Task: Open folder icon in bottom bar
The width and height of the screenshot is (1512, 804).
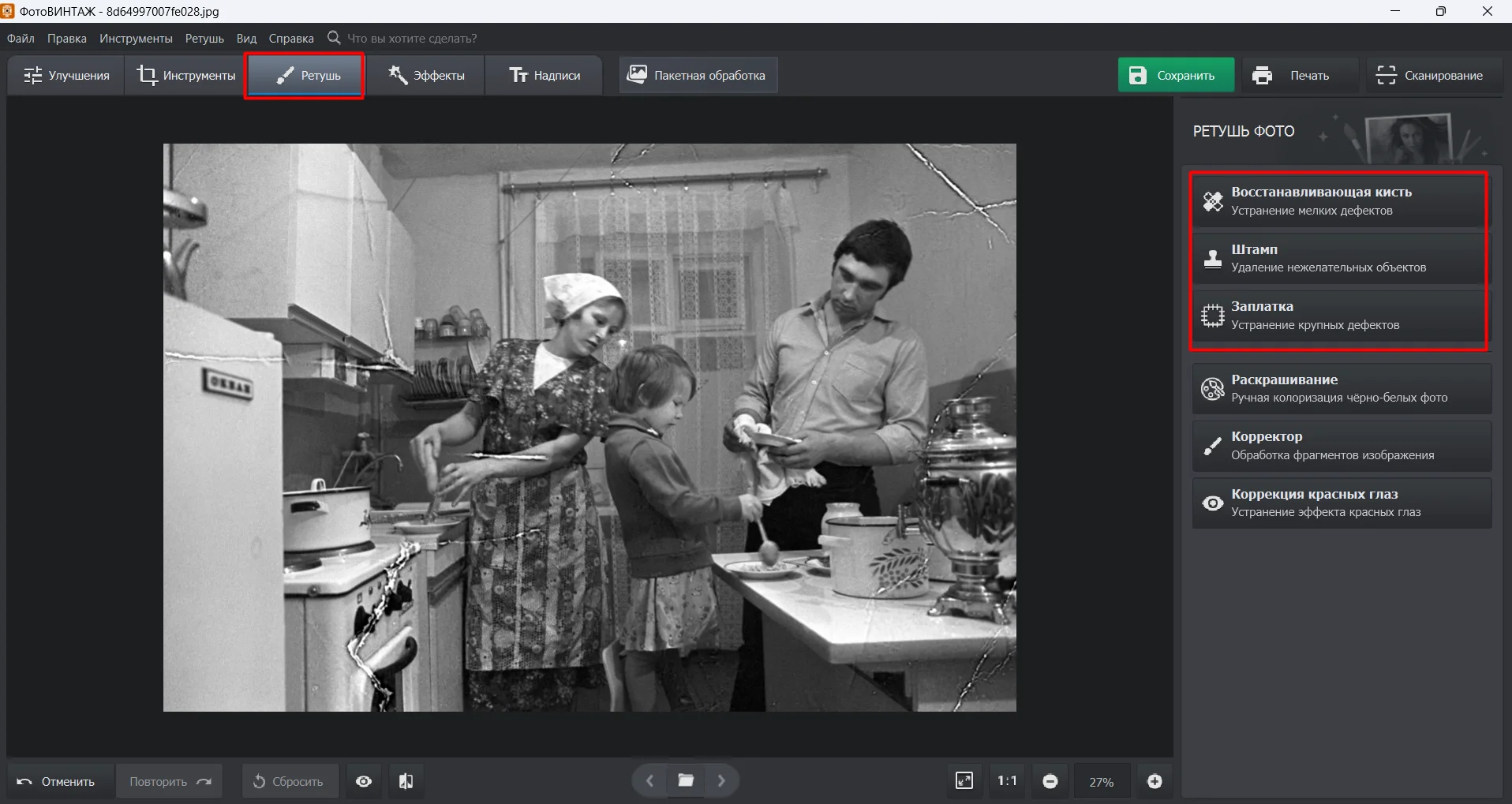Action: [686, 780]
